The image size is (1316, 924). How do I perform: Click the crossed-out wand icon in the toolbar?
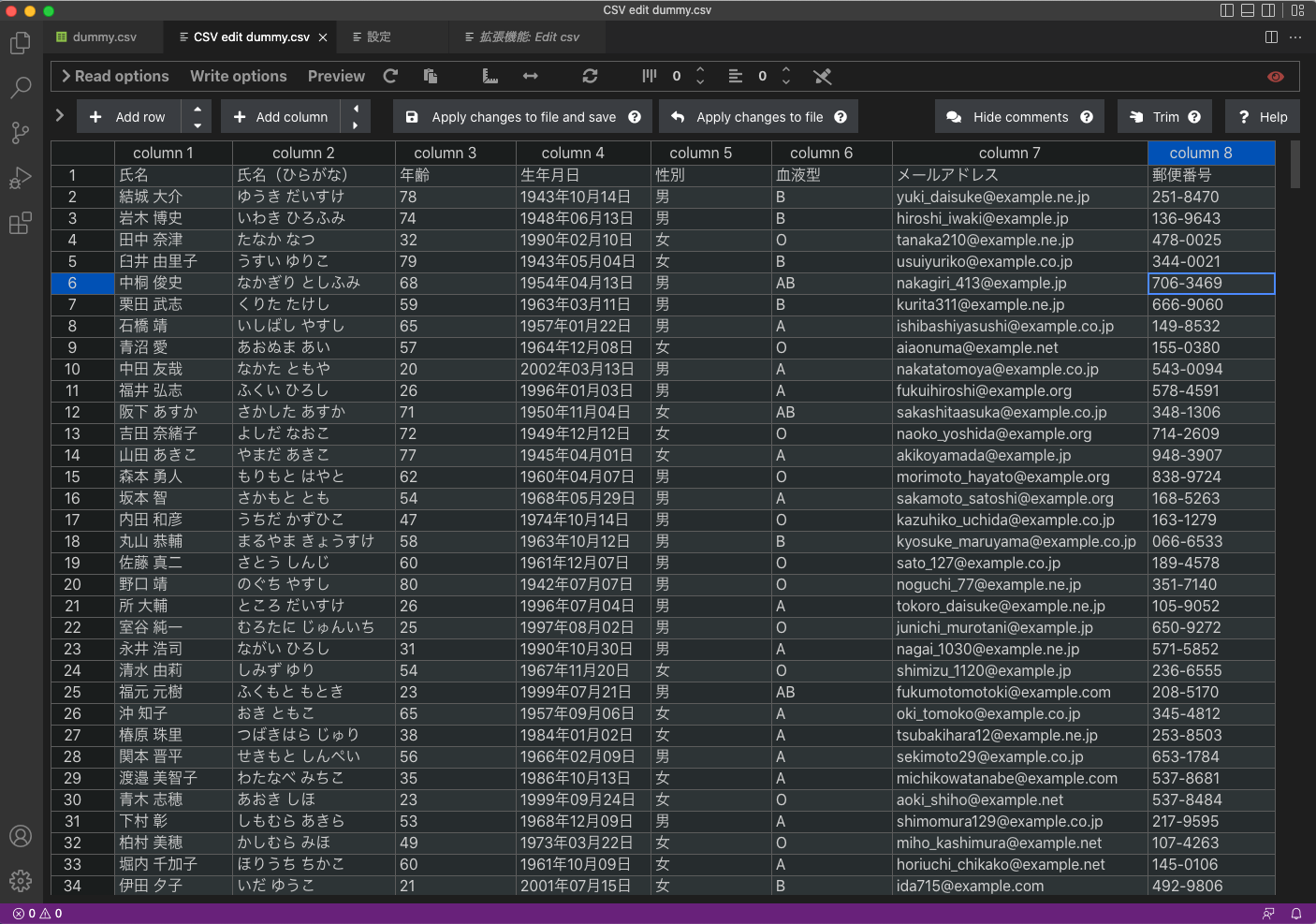(823, 76)
